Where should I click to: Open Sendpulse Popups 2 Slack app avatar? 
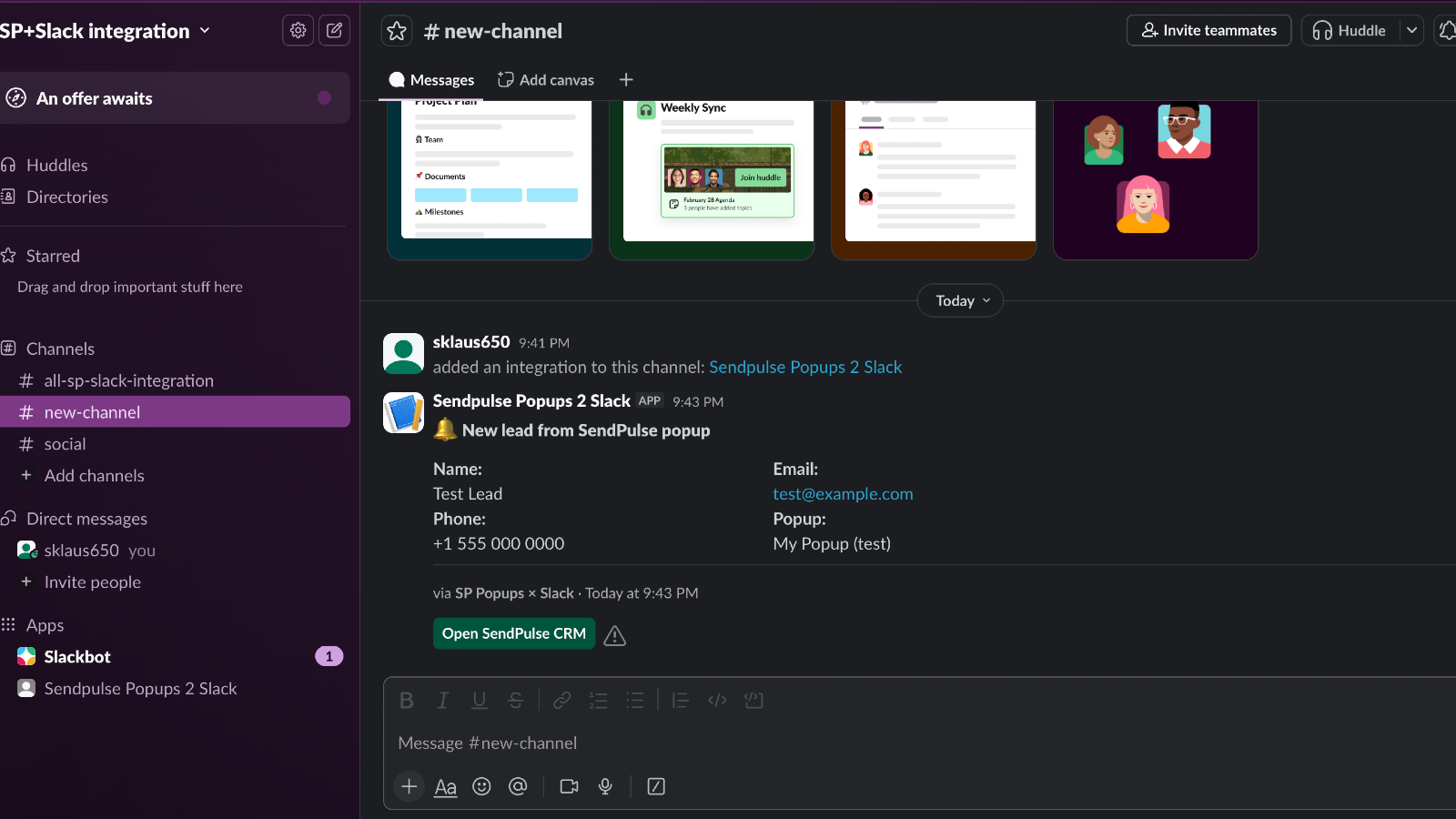click(403, 412)
